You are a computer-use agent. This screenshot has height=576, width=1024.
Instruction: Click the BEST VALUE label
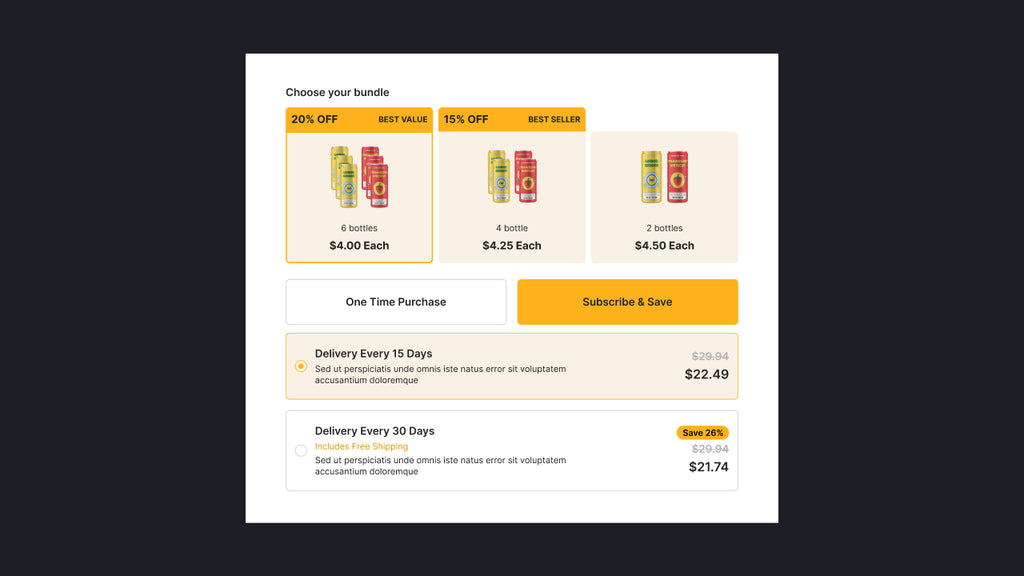[402, 120]
